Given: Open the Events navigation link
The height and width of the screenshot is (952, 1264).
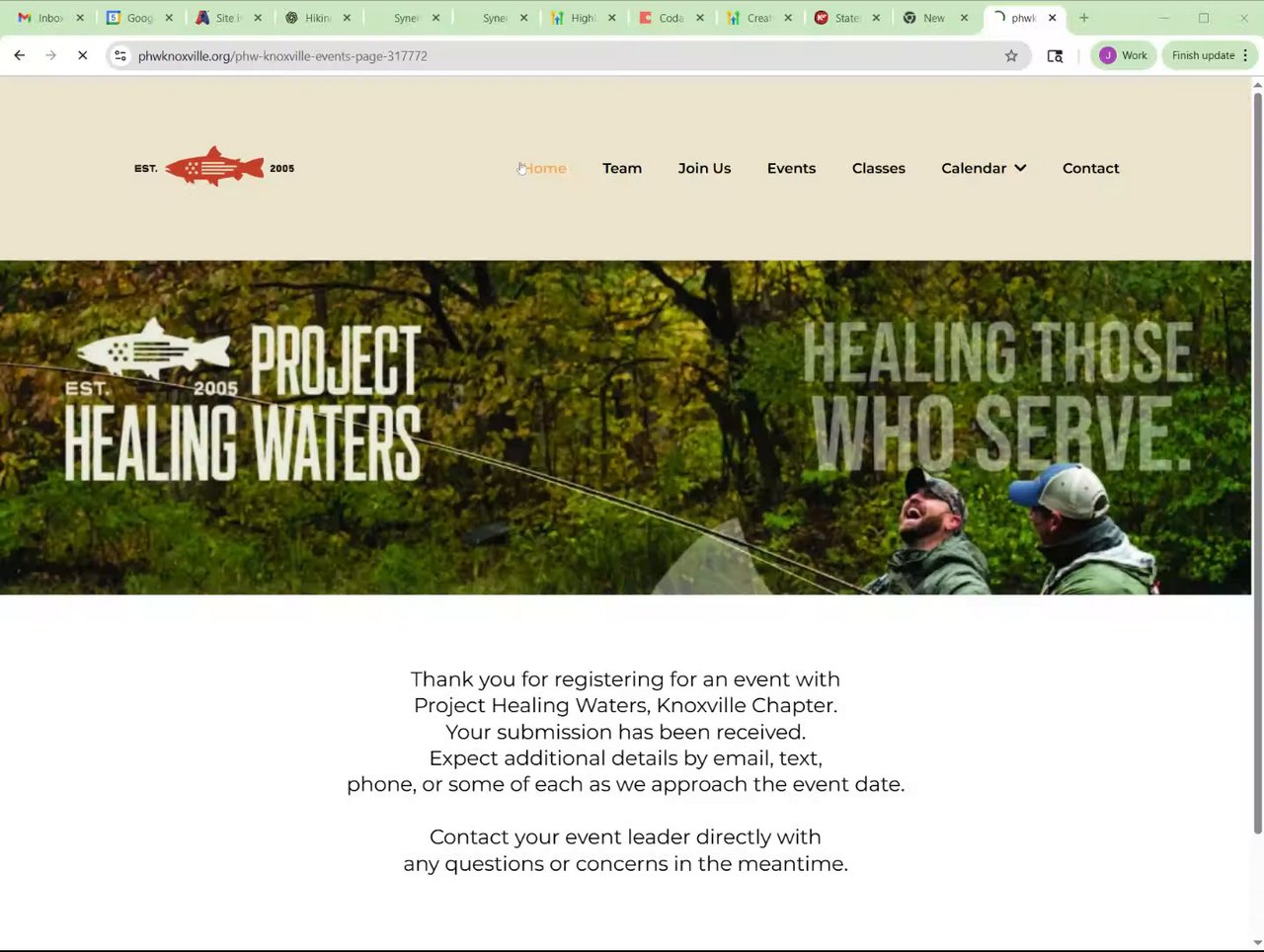Looking at the screenshot, I should (x=791, y=168).
